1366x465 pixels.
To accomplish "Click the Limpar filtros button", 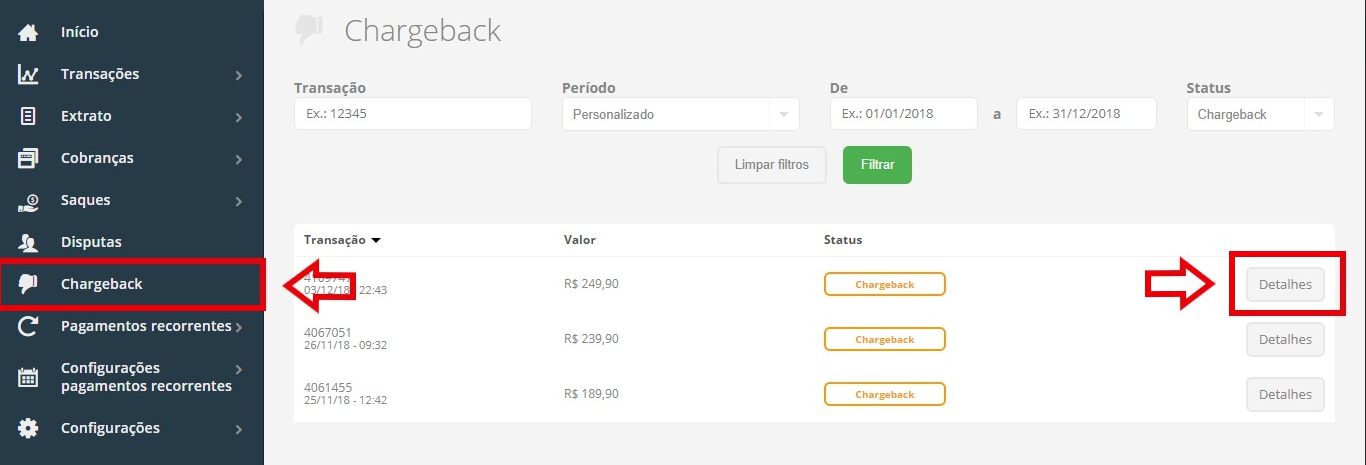I will tap(772, 164).
